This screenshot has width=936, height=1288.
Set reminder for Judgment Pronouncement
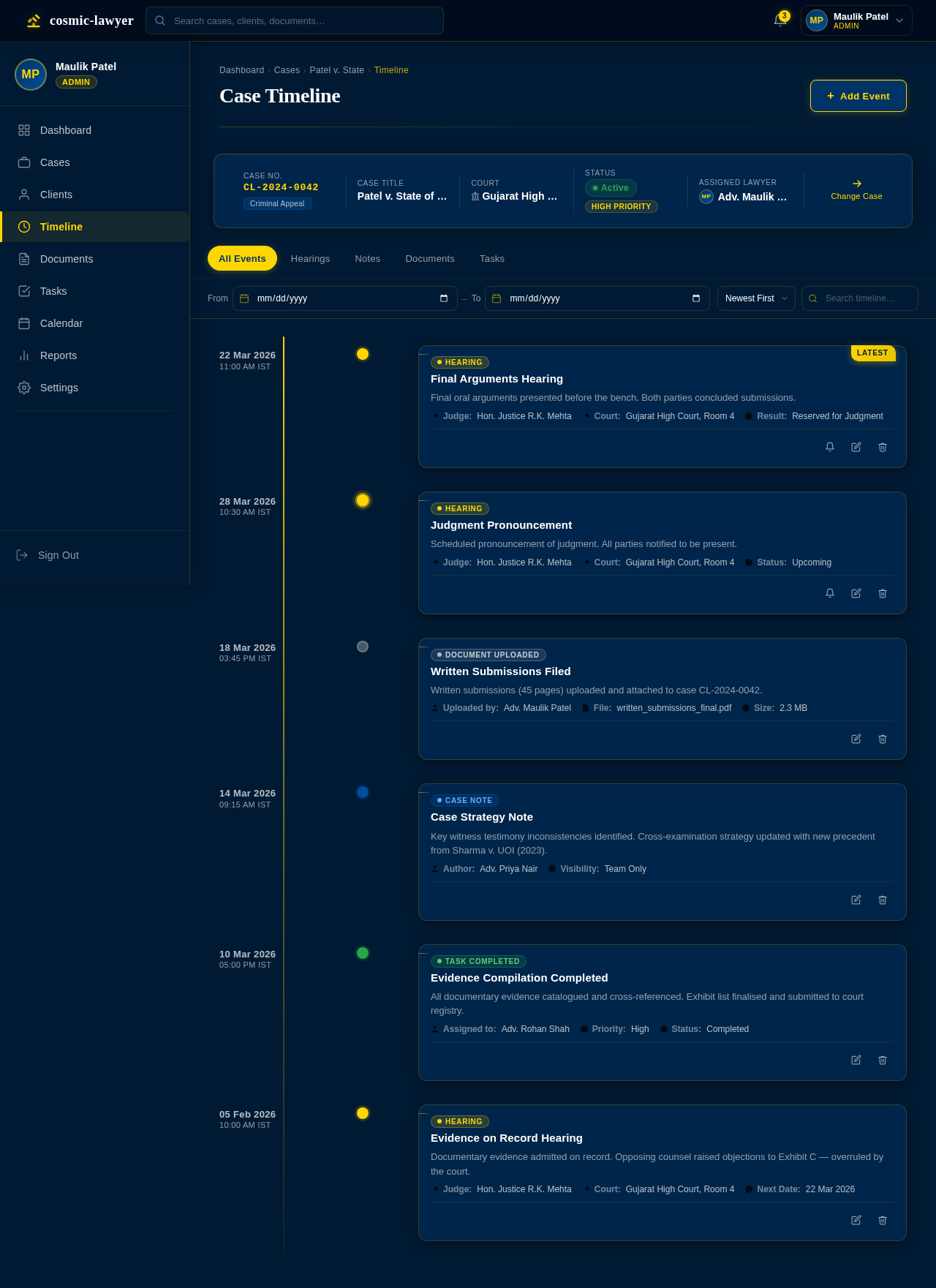[830, 593]
